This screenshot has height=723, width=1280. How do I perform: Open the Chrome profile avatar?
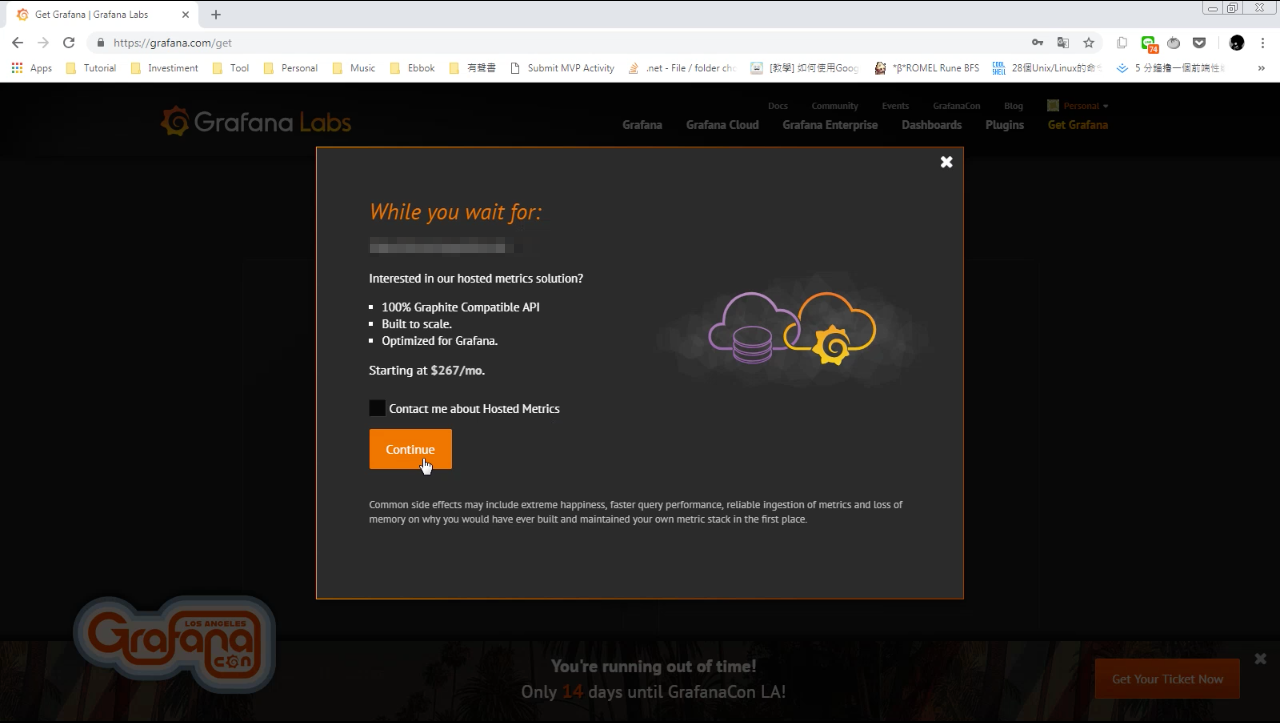(x=1237, y=43)
